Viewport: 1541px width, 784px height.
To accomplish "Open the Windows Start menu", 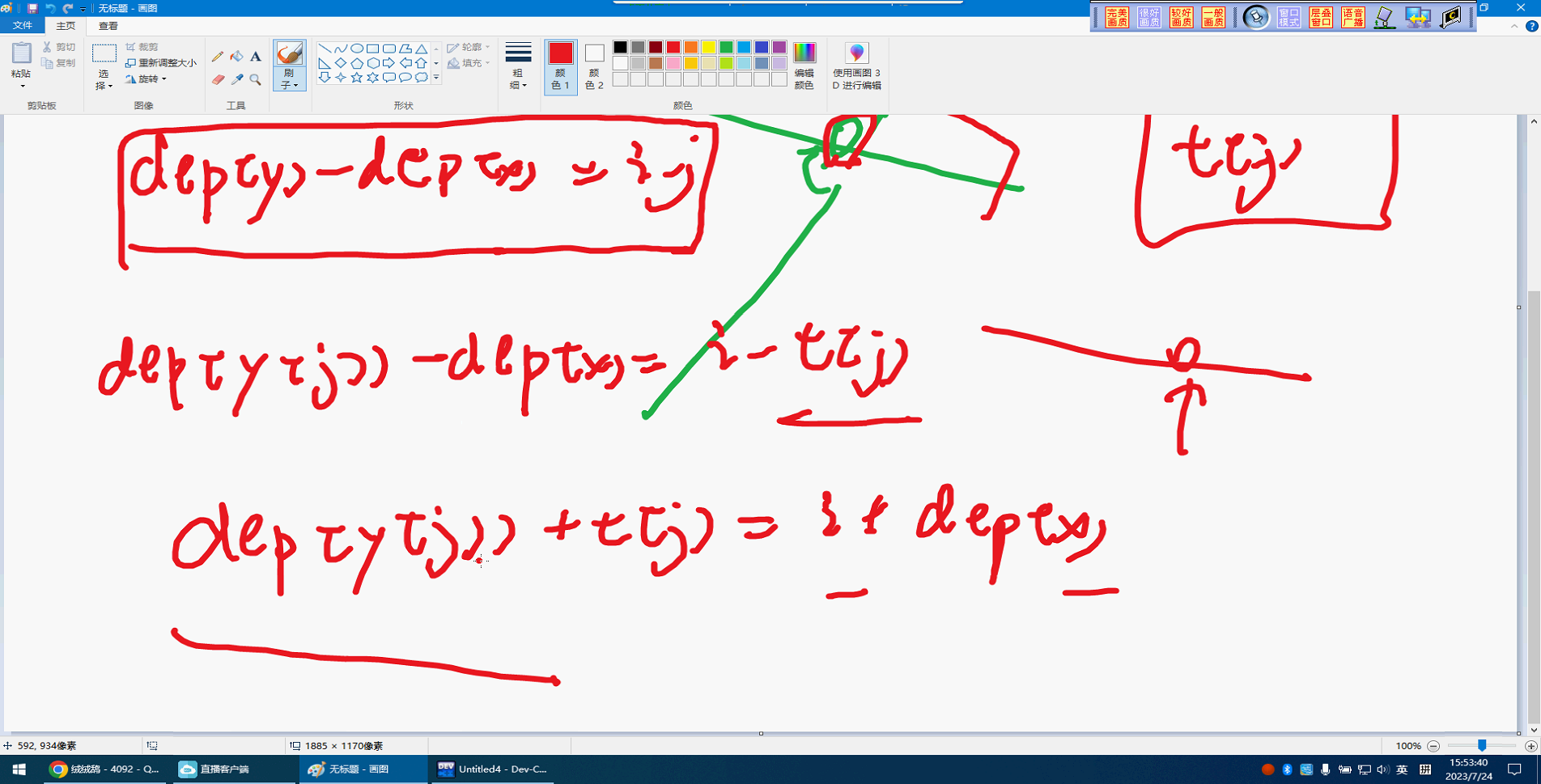I will [19, 769].
